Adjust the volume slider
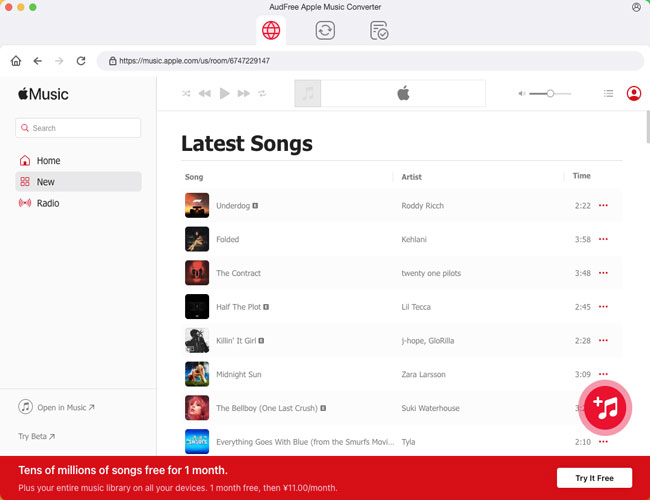650x500 pixels. pos(550,94)
